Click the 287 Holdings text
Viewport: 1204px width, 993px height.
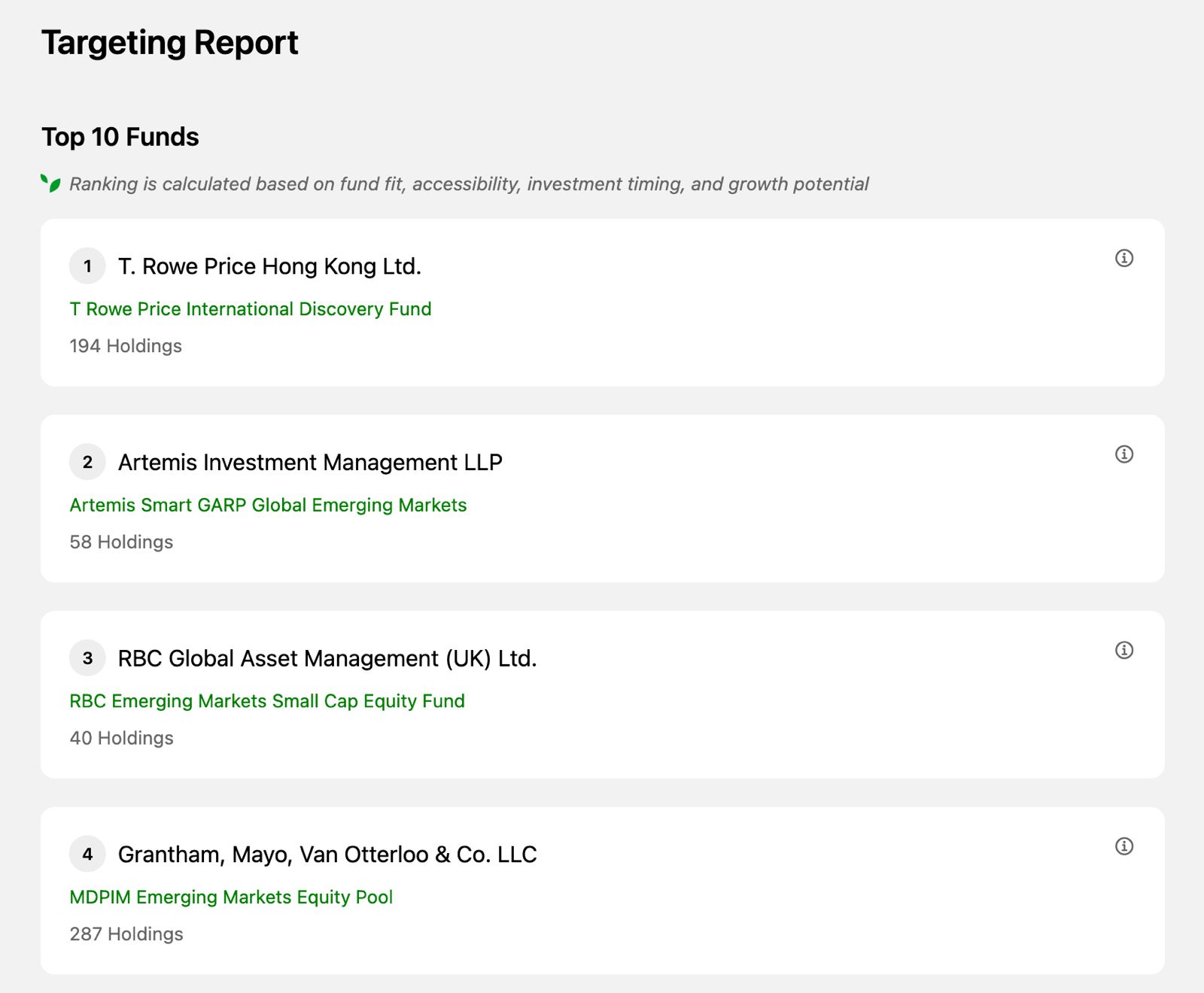pos(126,934)
